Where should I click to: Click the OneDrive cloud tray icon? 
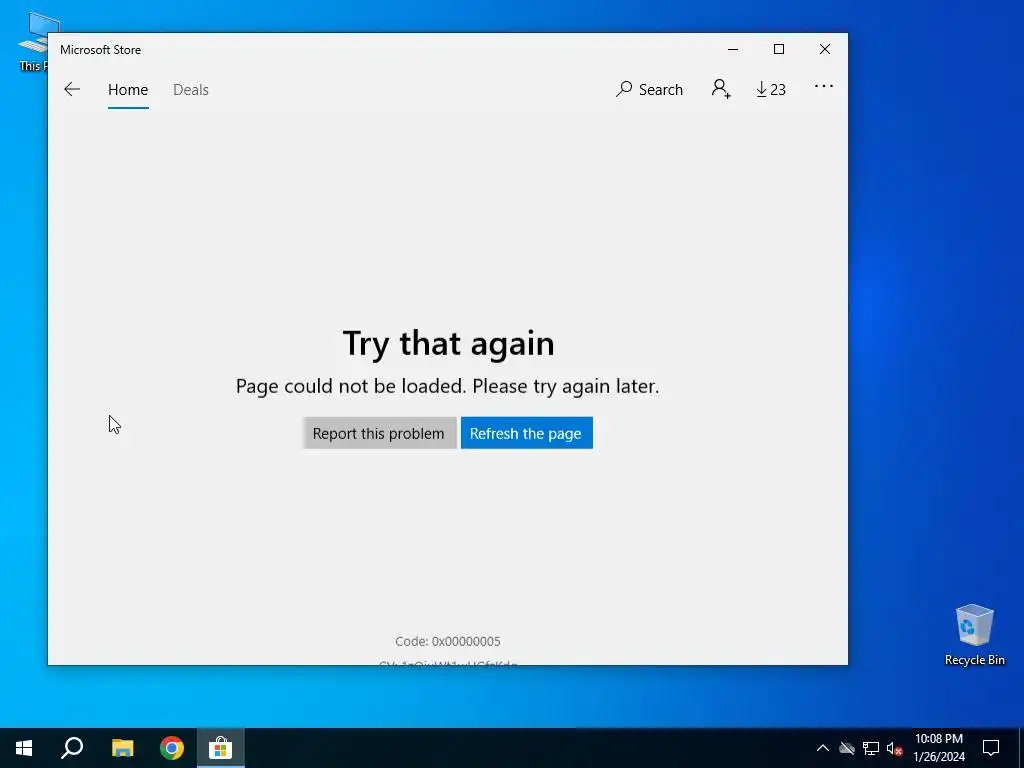click(847, 748)
